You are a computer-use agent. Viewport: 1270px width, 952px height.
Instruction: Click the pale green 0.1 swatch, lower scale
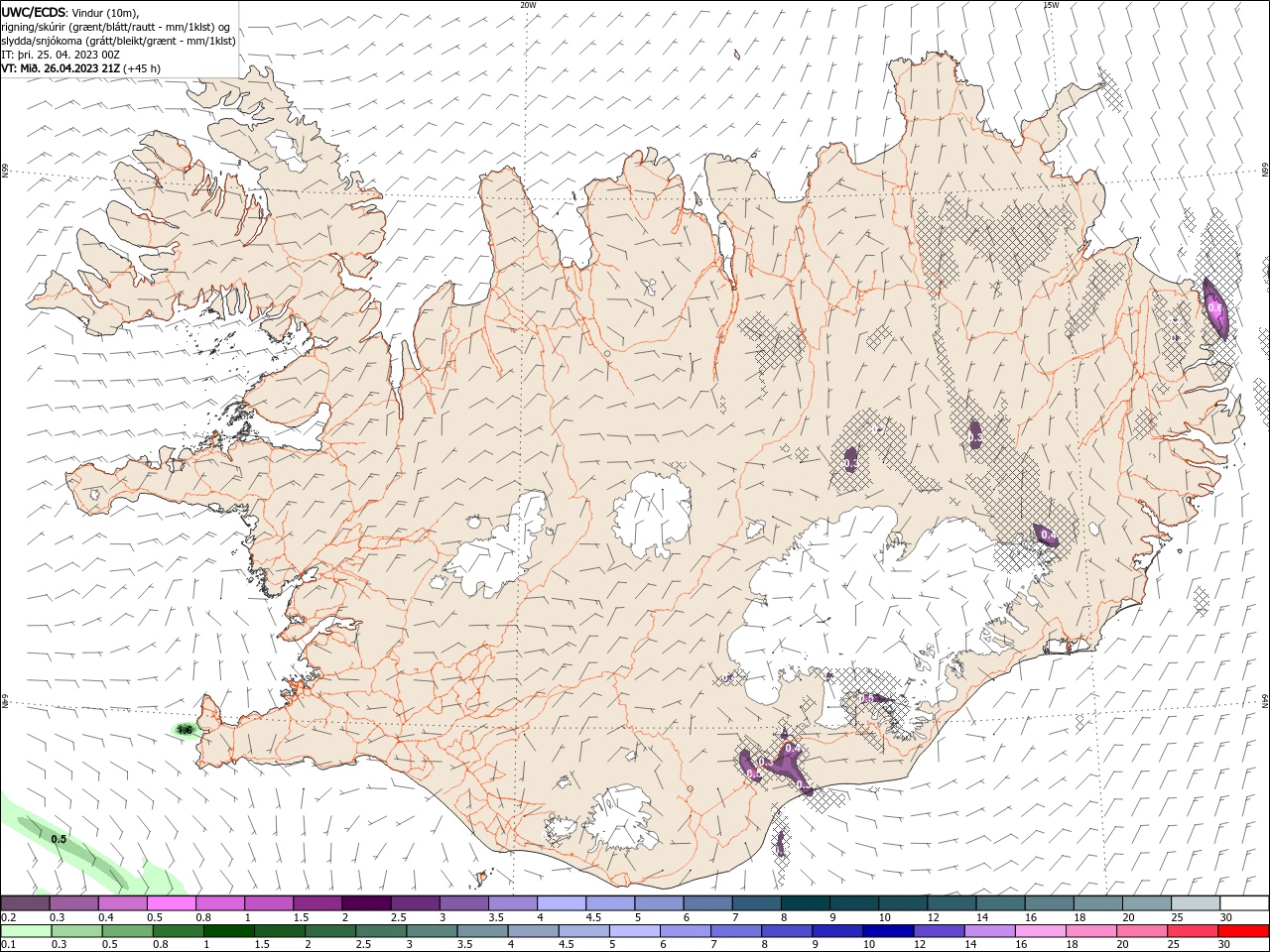tap(26, 931)
